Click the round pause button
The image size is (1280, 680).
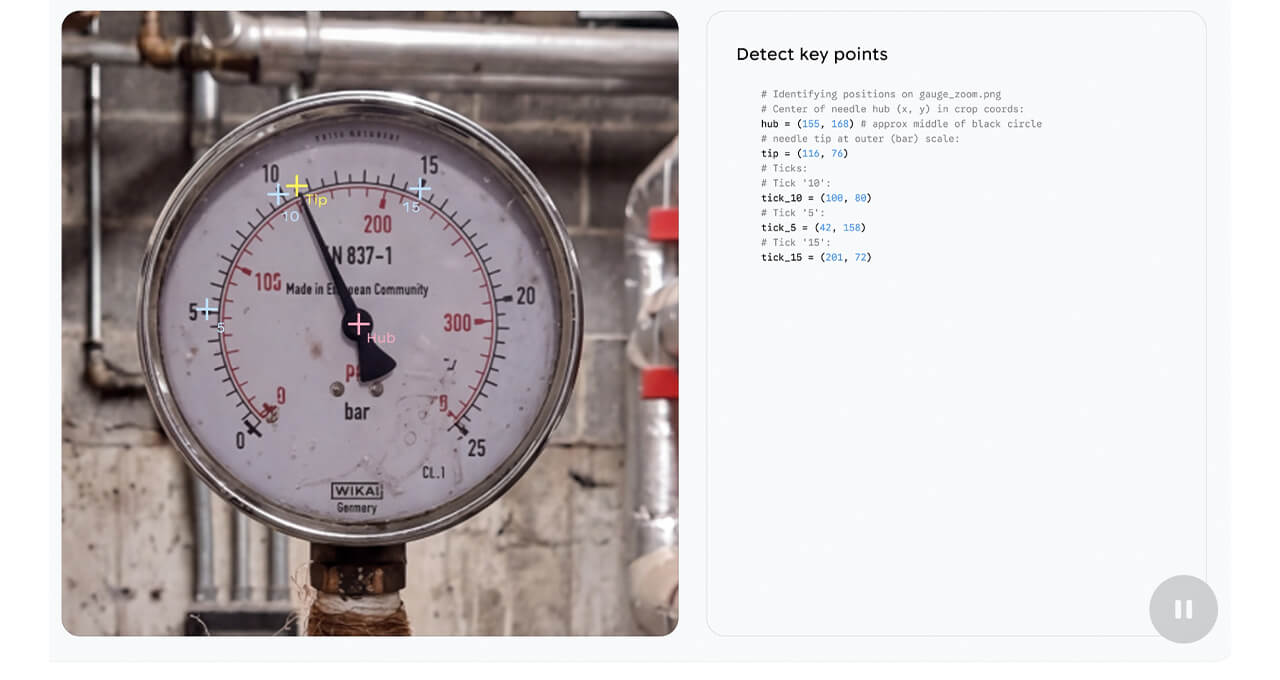click(x=1183, y=609)
